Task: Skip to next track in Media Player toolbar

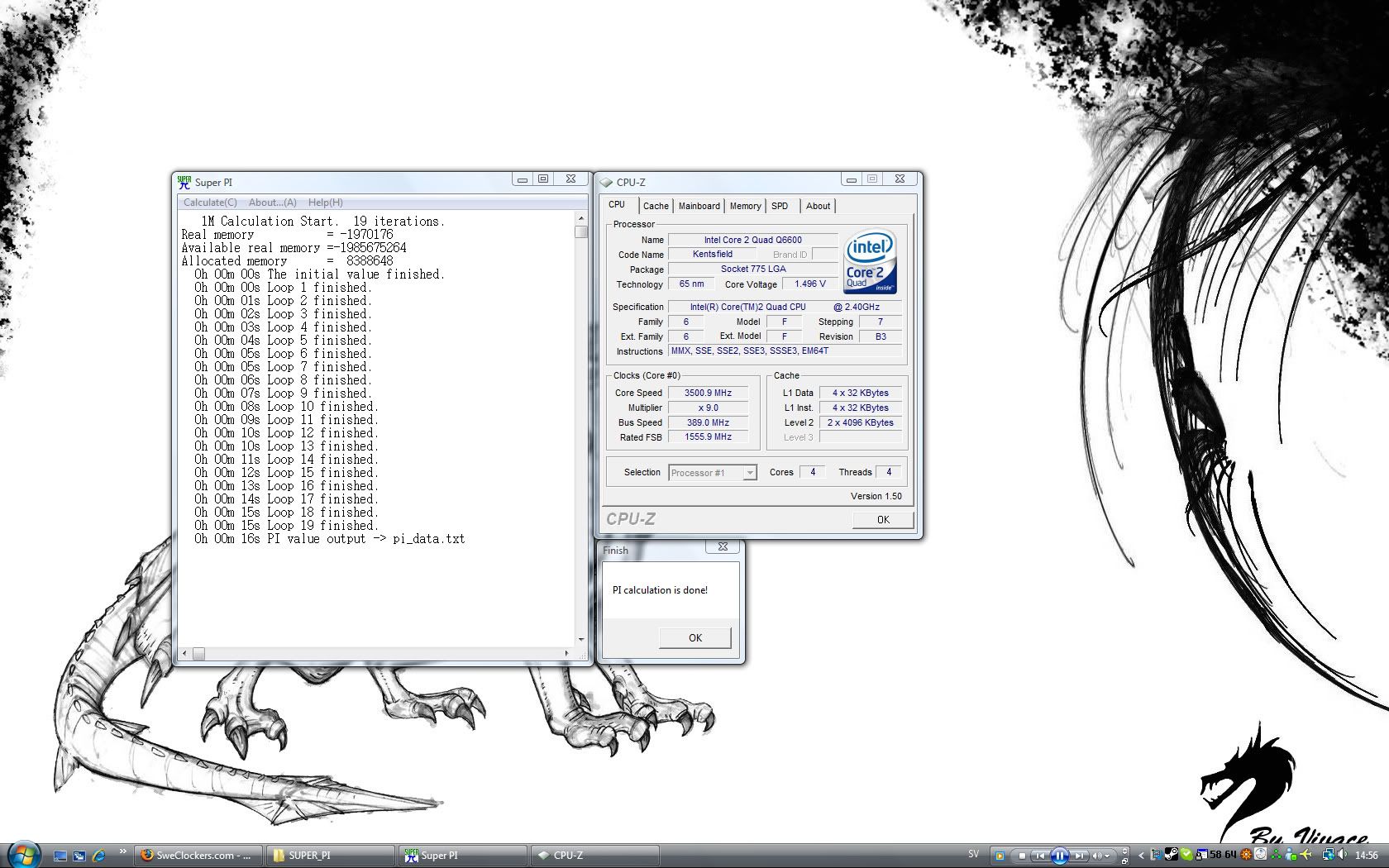Action: [x=1079, y=856]
